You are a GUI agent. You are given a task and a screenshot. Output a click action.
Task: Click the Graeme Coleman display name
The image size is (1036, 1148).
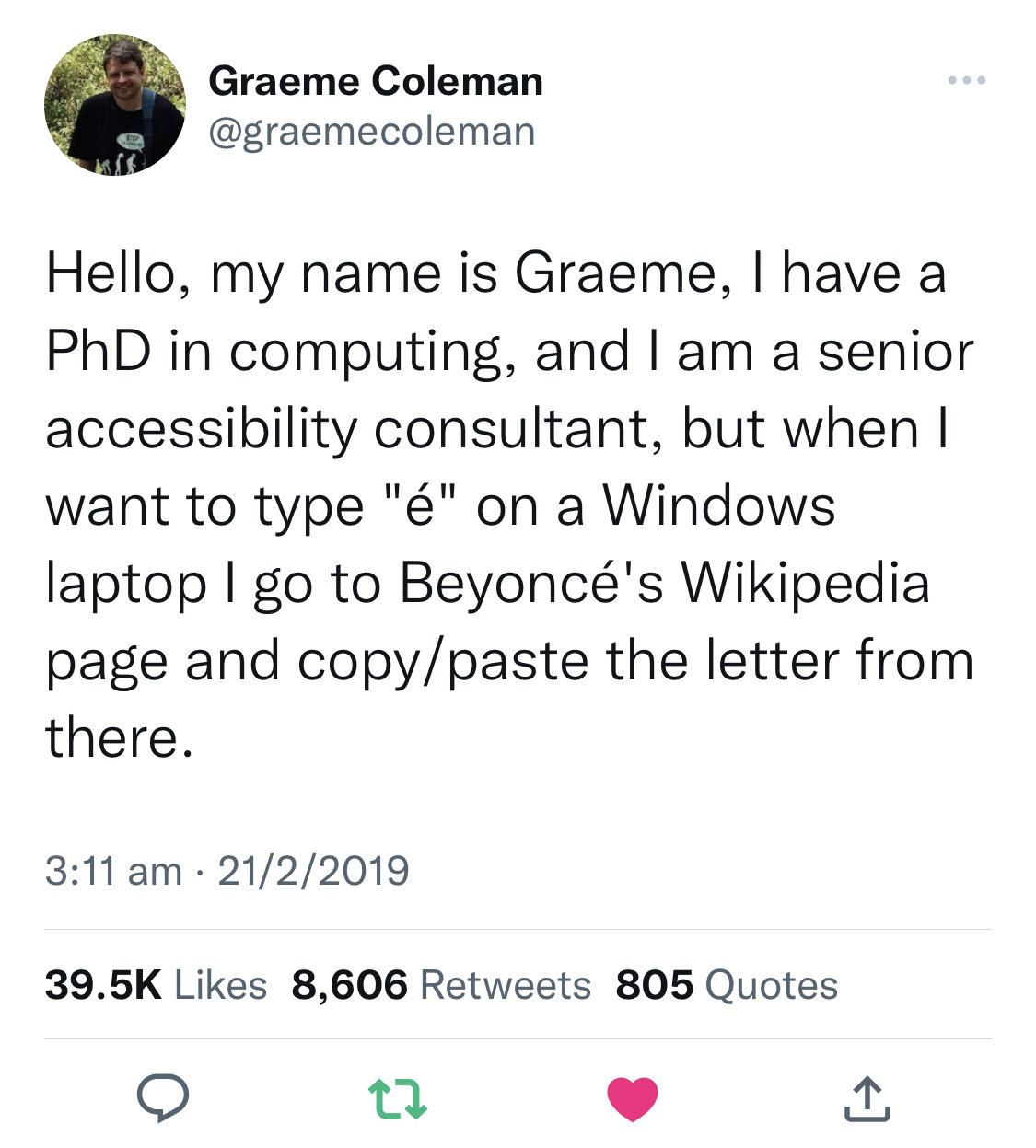(x=376, y=81)
